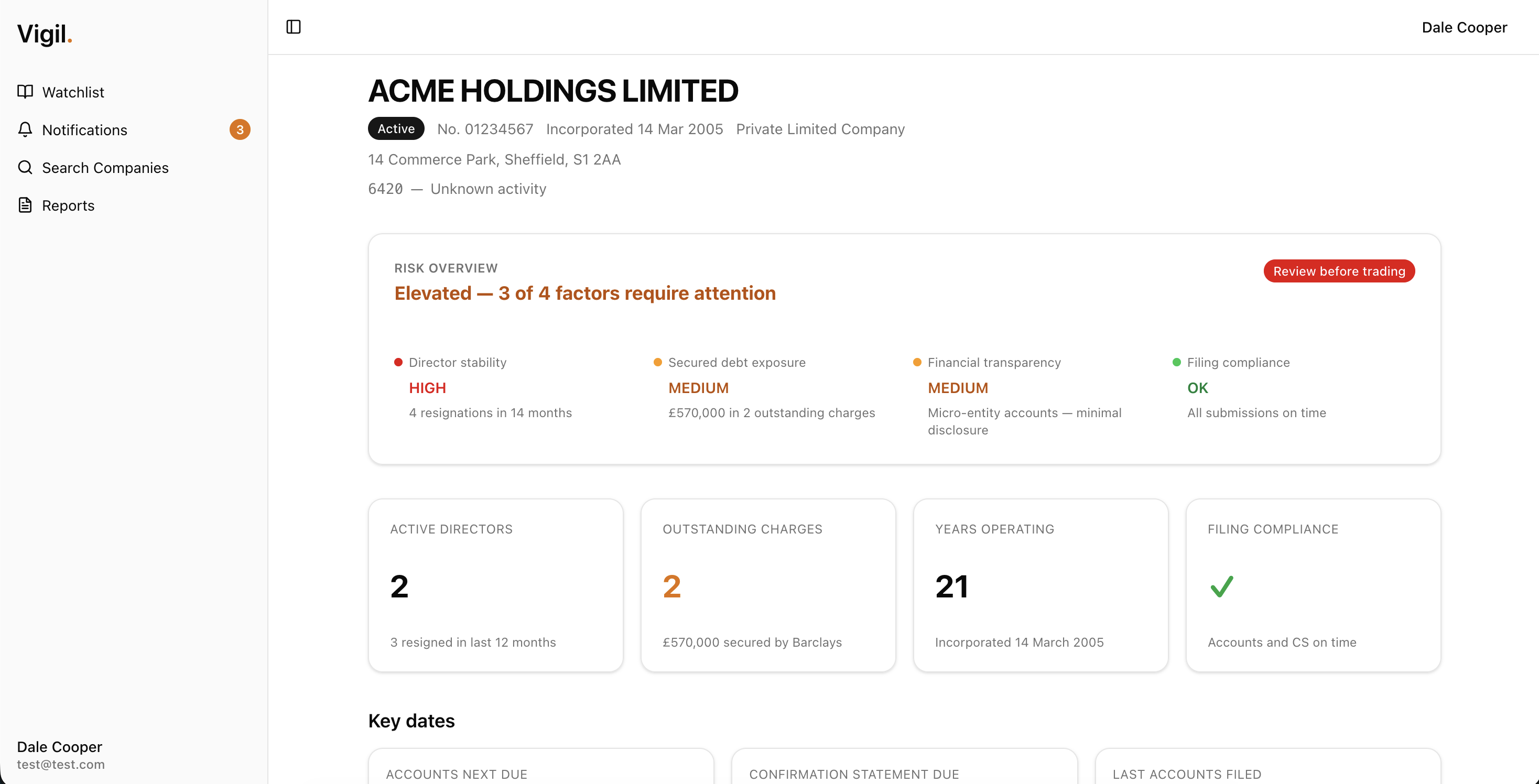Click the notifications count badge
This screenshot has height=784, width=1539.
(x=240, y=129)
